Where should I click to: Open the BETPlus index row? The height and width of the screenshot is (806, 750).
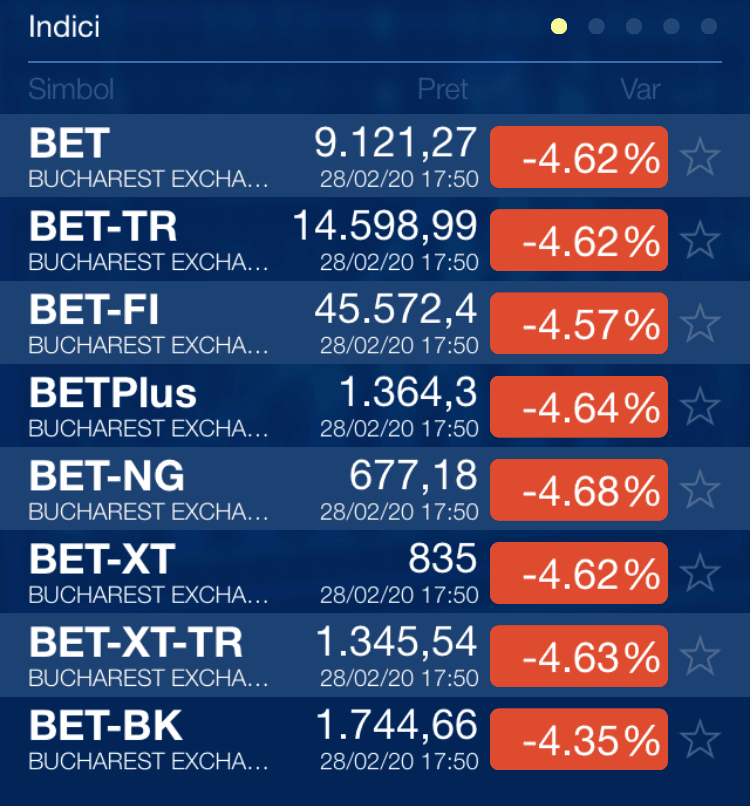tap(375, 406)
